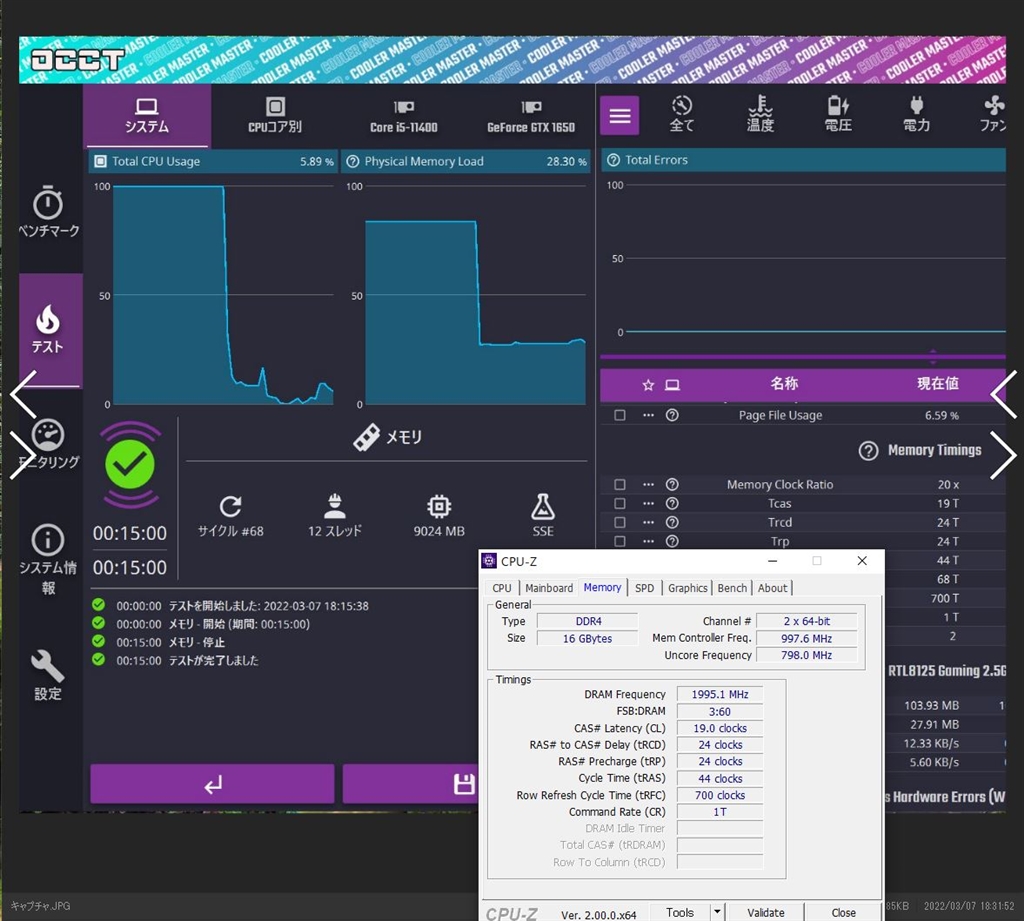This screenshot has width=1024, height=921.
Task: Click the 現在値 current value column header
Action: (x=938, y=384)
